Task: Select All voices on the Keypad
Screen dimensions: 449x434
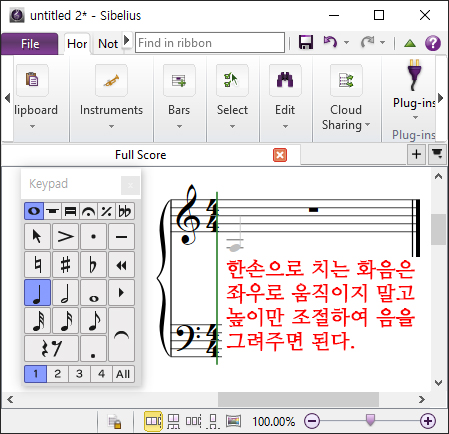Action: pos(123,374)
